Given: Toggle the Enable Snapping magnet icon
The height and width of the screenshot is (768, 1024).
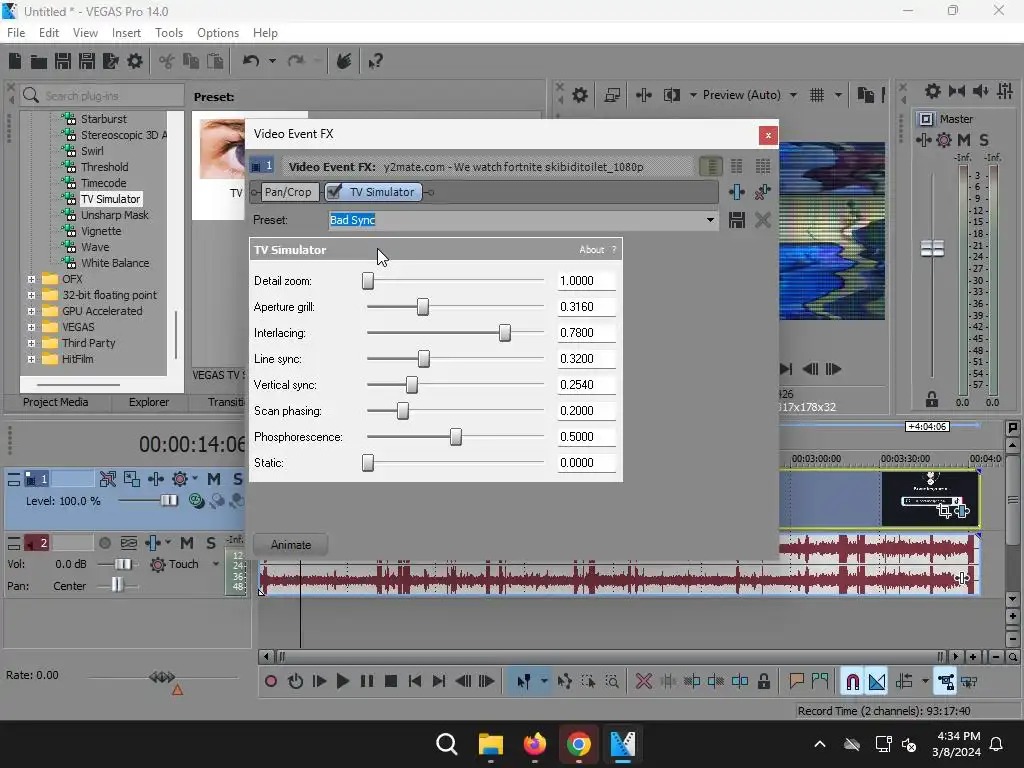Looking at the screenshot, I should coord(852,682).
